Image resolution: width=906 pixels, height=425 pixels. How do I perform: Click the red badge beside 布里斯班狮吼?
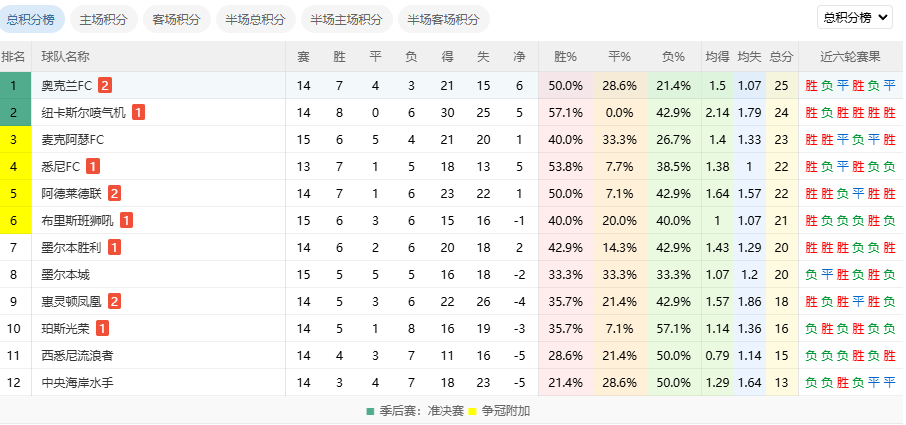127,221
